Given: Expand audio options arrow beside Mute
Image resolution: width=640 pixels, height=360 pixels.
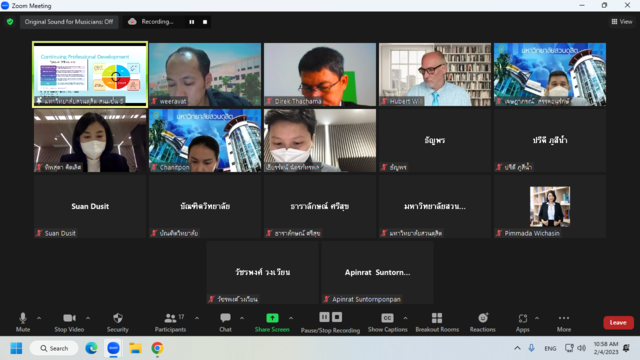Looking at the screenshot, I should tap(39, 318).
